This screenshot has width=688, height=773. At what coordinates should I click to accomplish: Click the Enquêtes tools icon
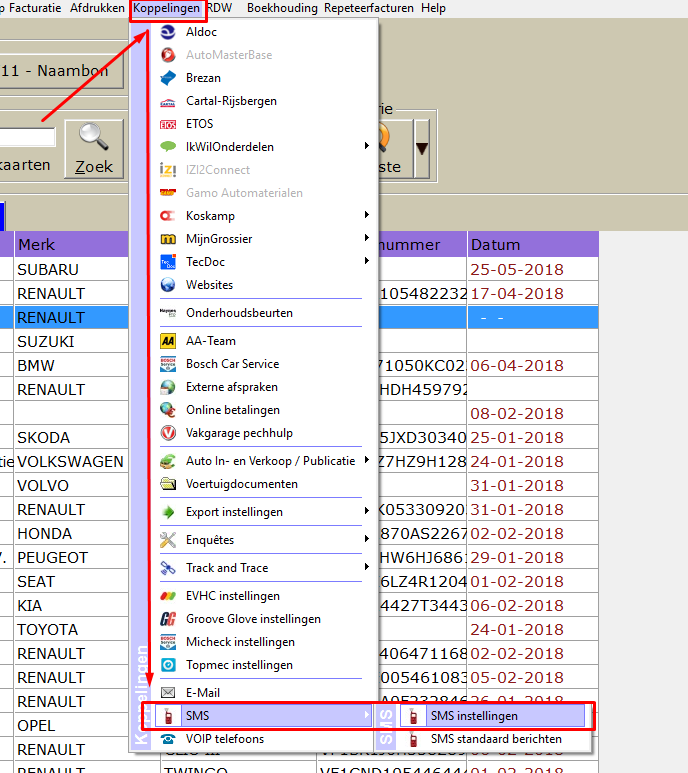click(168, 540)
